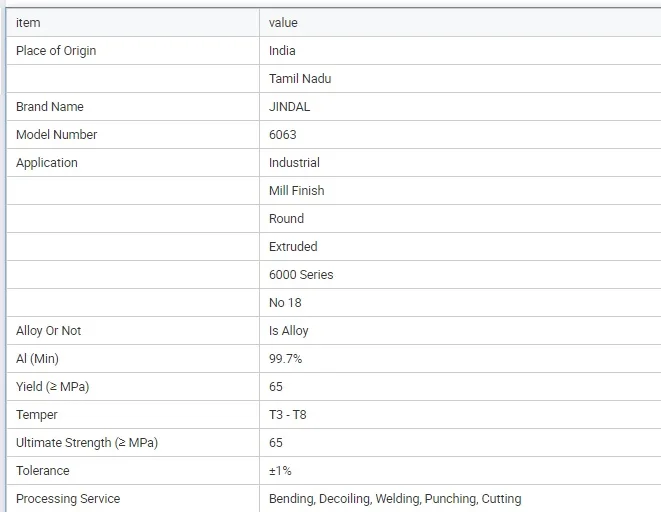Click the 'Mill Finish' value
661x512 pixels.
click(296, 190)
